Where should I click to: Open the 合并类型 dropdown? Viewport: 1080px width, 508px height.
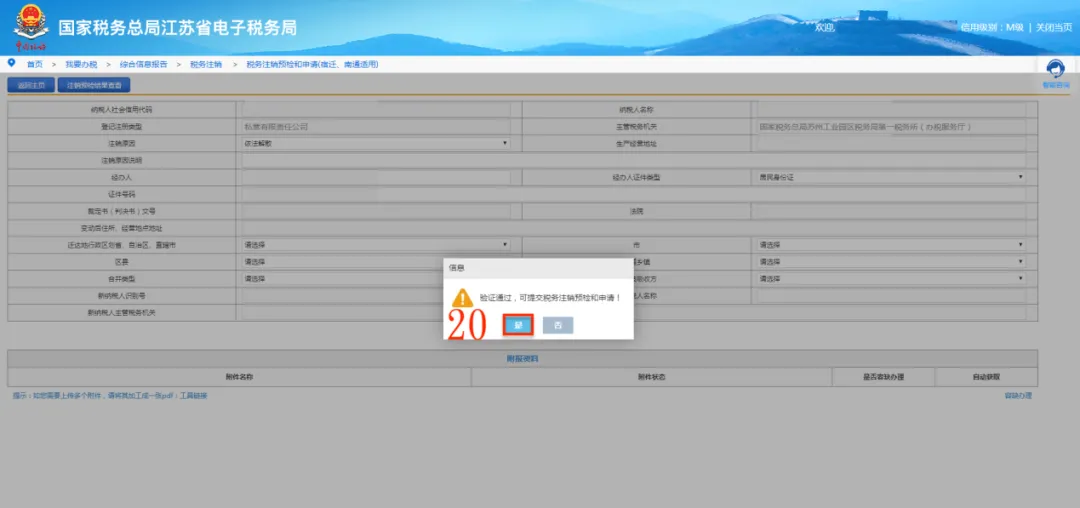pyautogui.click(x=342, y=279)
